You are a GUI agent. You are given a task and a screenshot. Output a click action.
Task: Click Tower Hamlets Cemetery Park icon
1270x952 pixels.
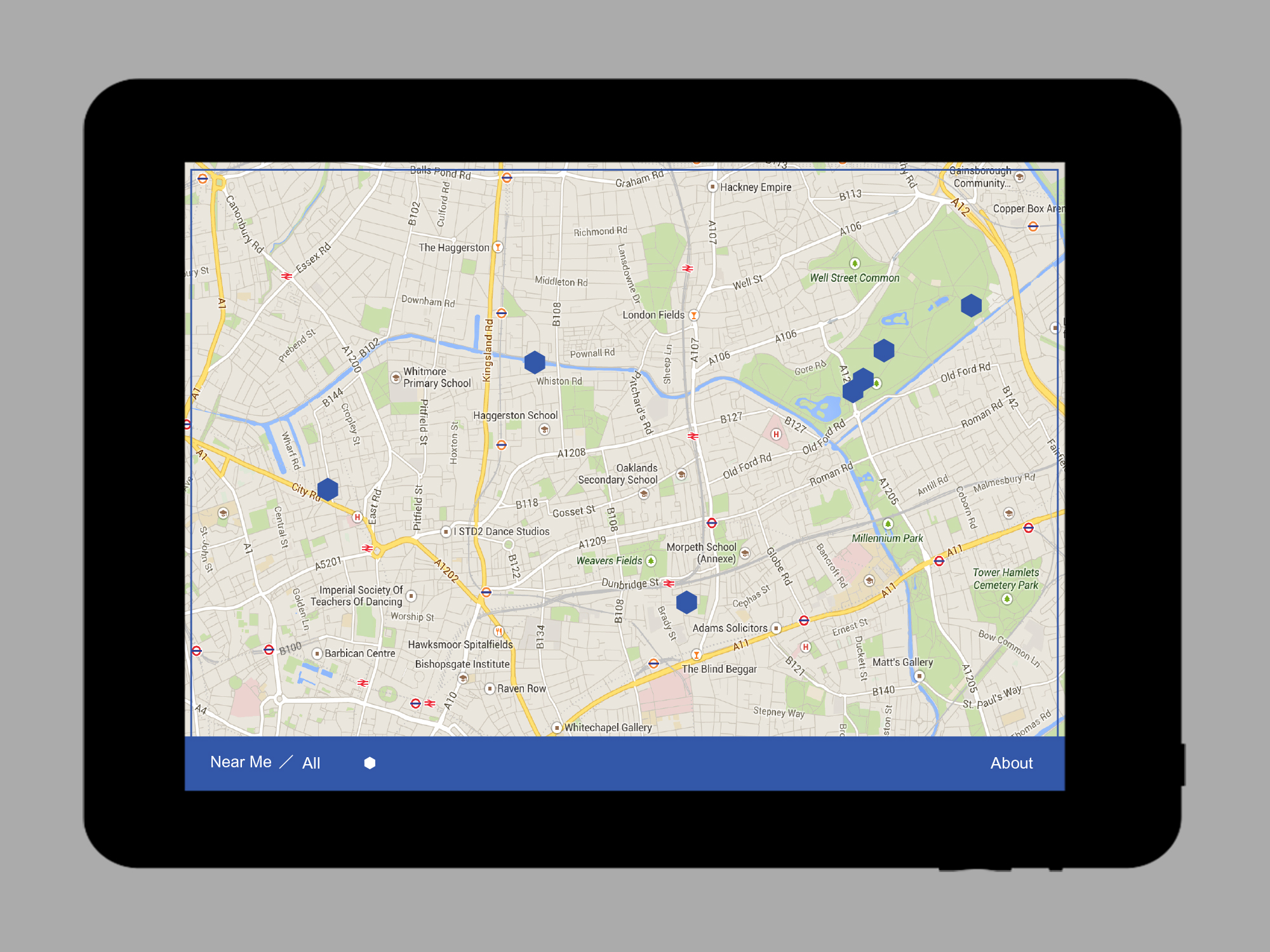point(1006,598)
